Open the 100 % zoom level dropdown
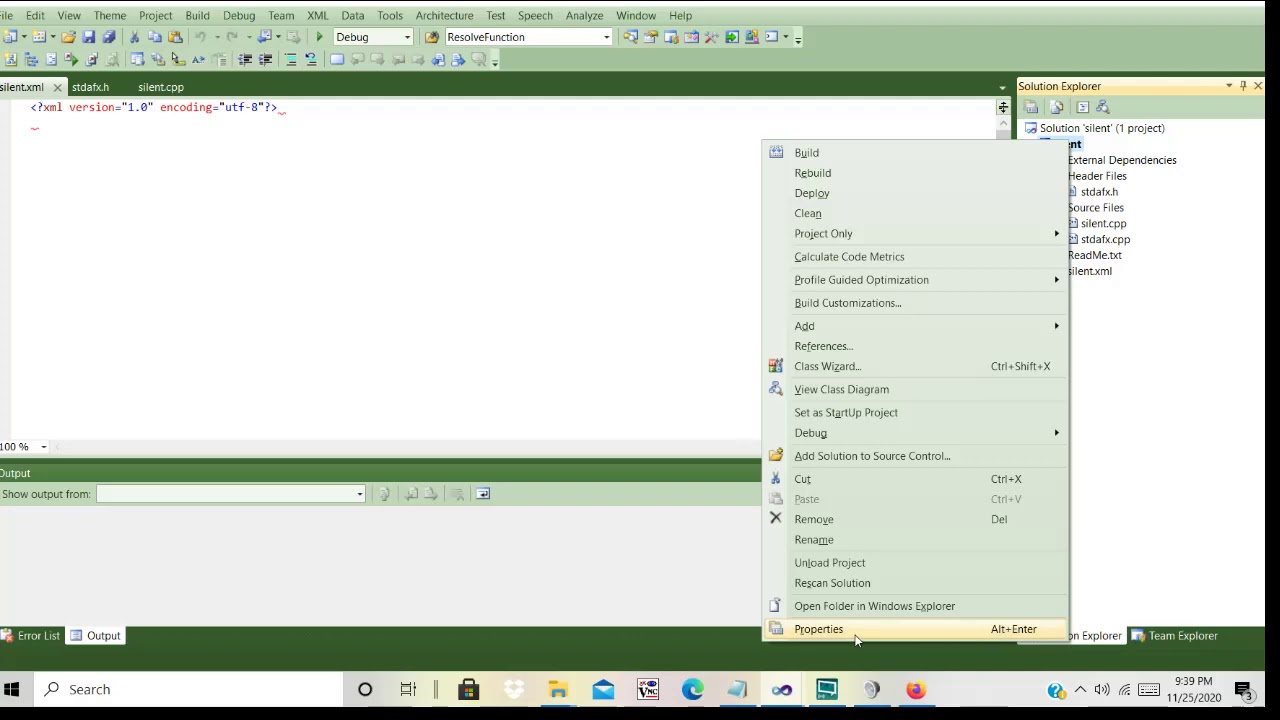This screenshot has height=720, width=1280. [43, 447]
